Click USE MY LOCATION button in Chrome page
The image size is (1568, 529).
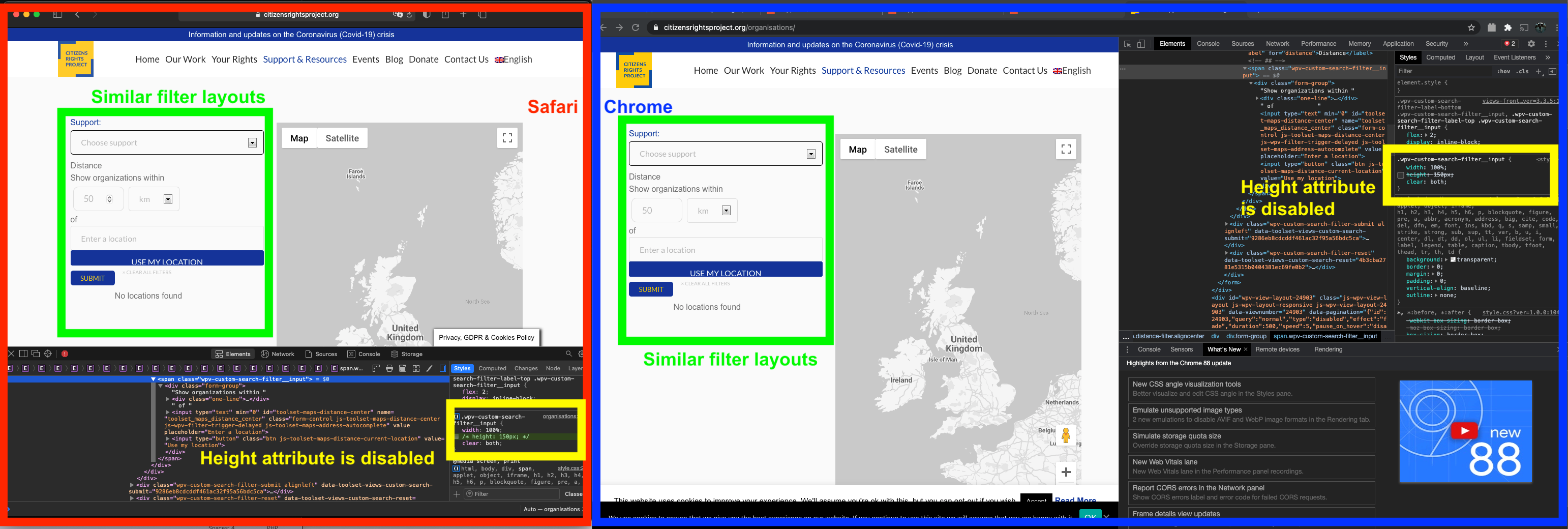(x=725, y=270)
